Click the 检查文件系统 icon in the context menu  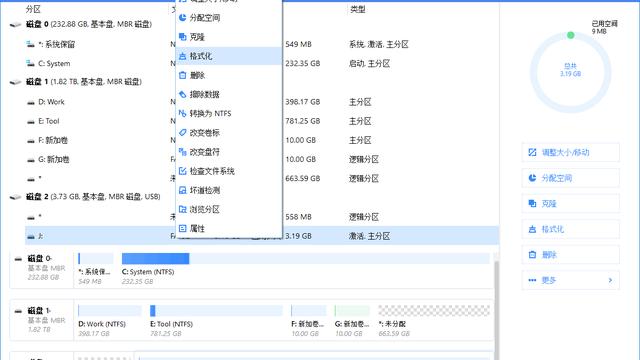(x=182, y=171)
